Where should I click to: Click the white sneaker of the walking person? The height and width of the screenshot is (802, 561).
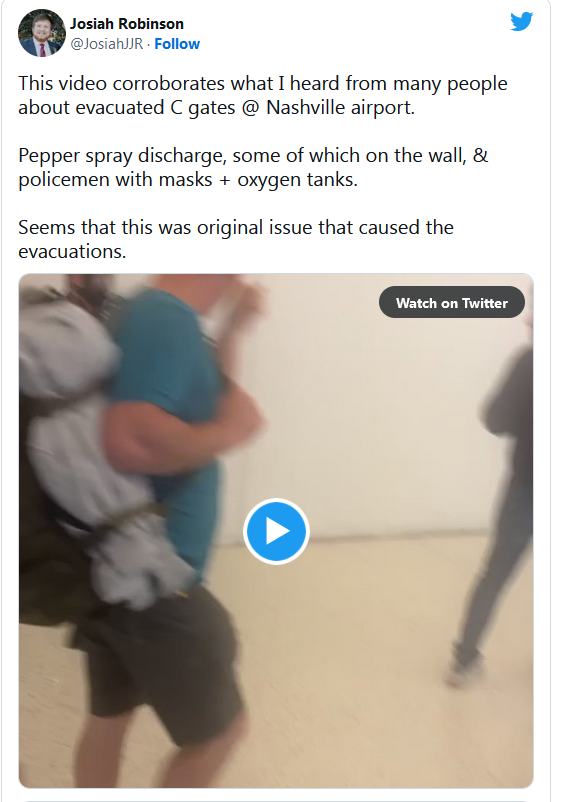click(464, 667)
